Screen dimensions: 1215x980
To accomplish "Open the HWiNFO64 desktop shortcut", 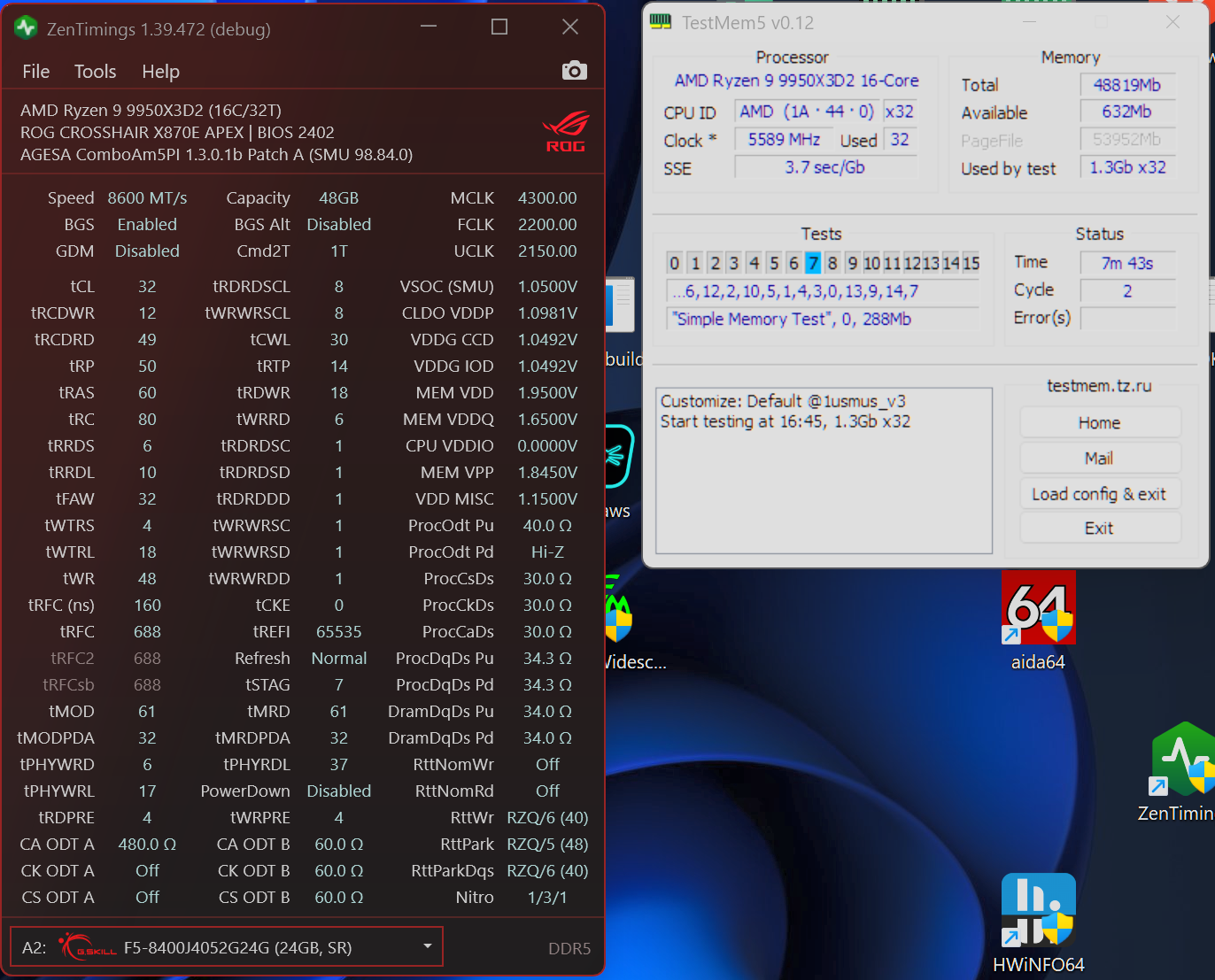I will (x=1038, y=910).
